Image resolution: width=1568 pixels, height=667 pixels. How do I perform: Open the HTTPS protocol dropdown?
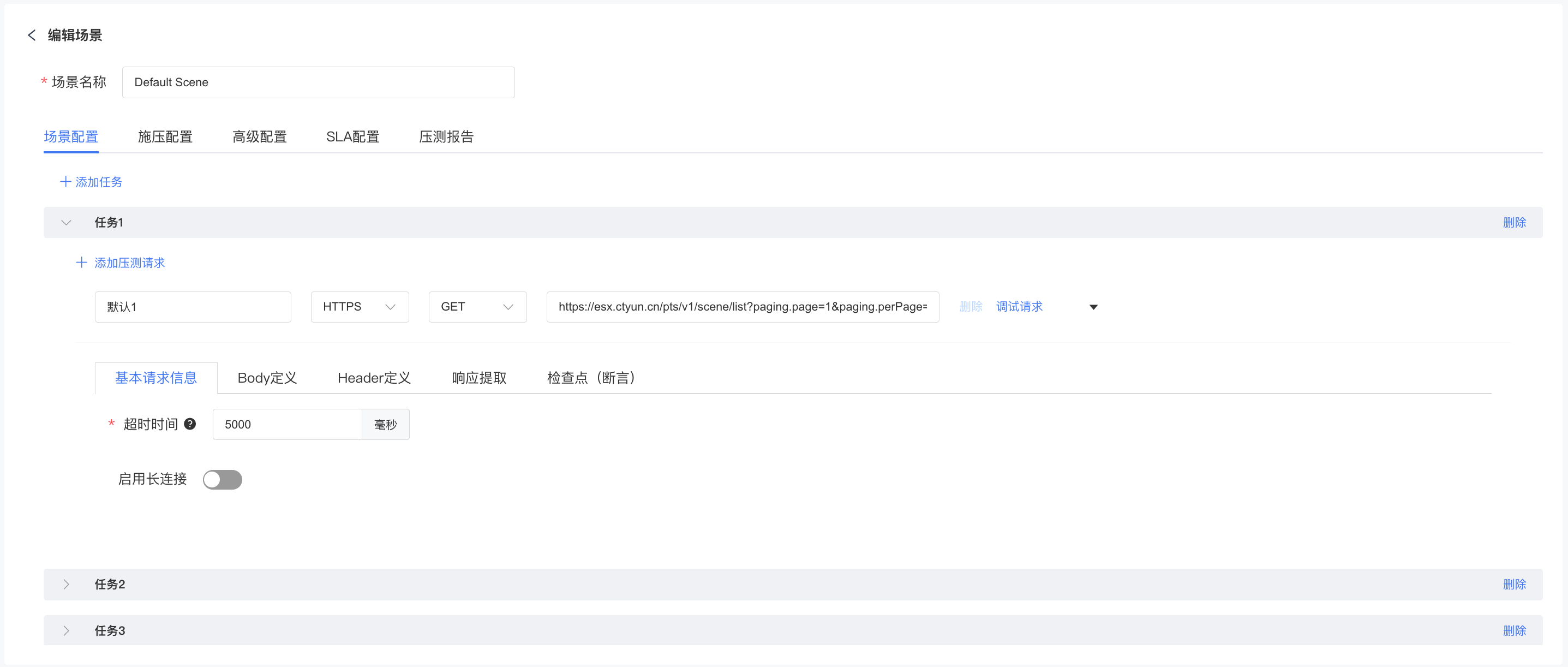(359, 307)
